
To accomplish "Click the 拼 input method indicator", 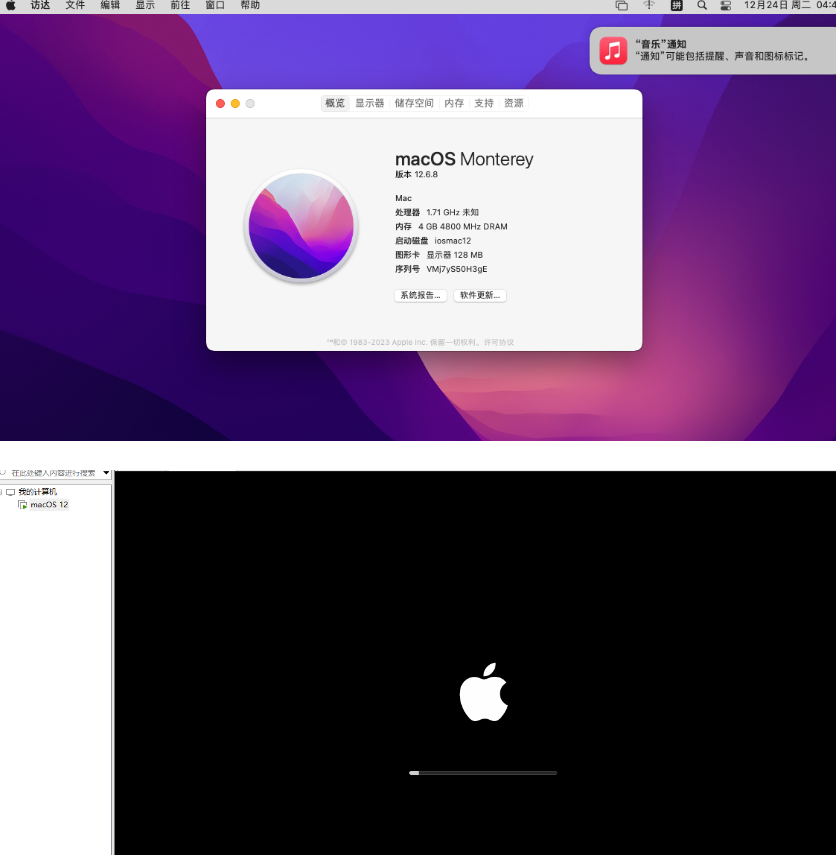I will (675, 5).
